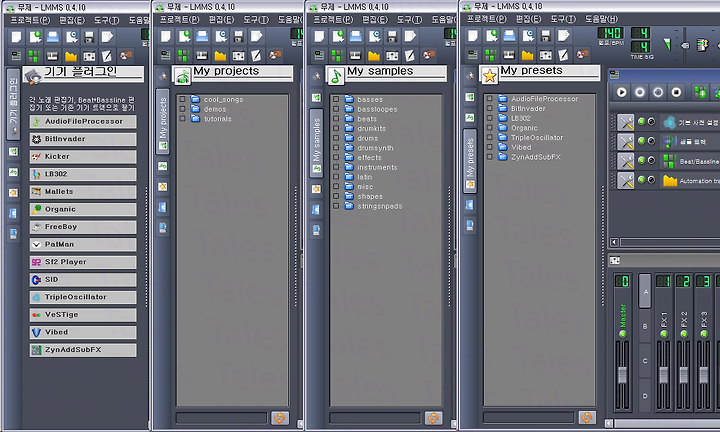The height and width of the screenshot is (432, 720).
Task: Solo the Beat/Bassline track
Action: pos(651,160)
